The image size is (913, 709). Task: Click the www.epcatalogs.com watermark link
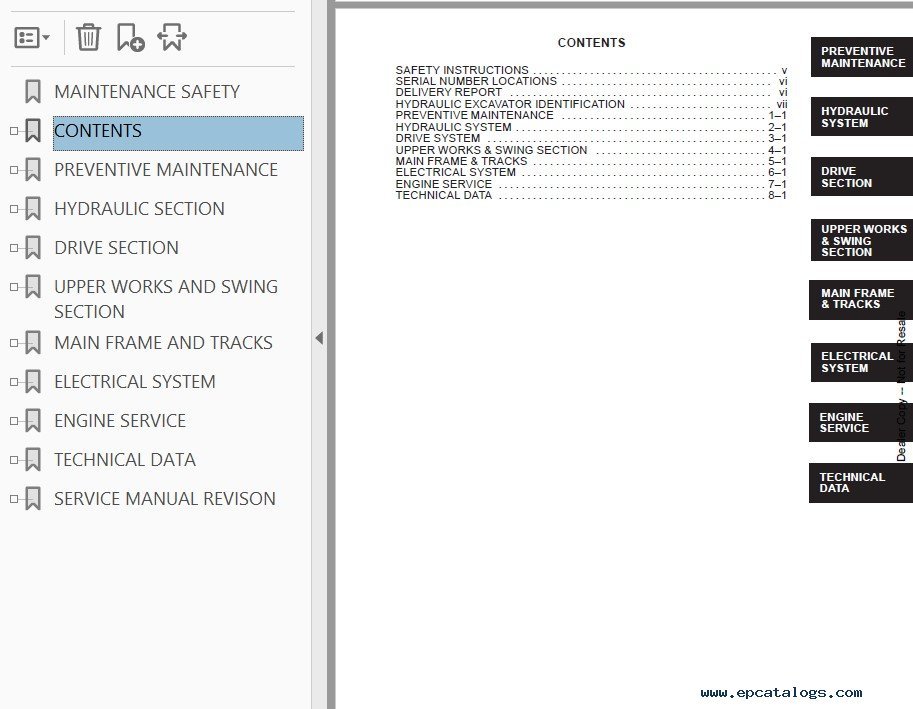[x=781, y=692]
